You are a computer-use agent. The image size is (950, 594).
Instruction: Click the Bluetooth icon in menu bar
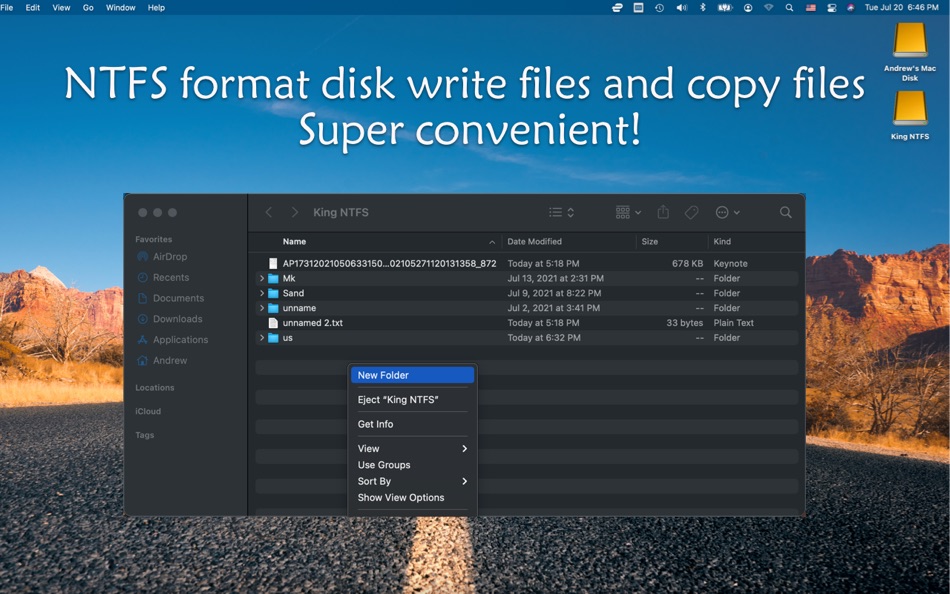pos(703,8)
